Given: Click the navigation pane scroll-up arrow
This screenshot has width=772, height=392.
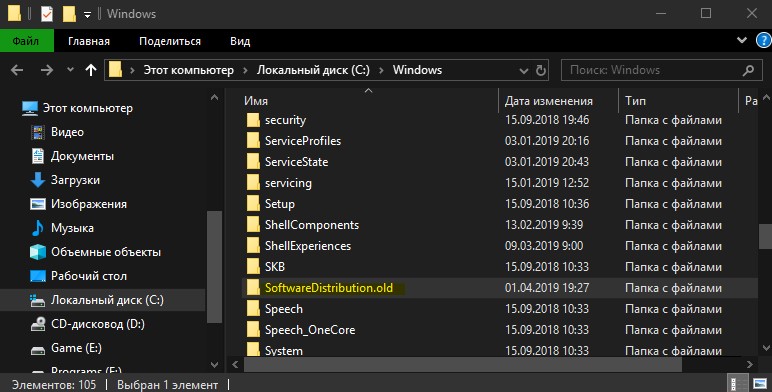Looking at the screenshot, I should point(214,98).
